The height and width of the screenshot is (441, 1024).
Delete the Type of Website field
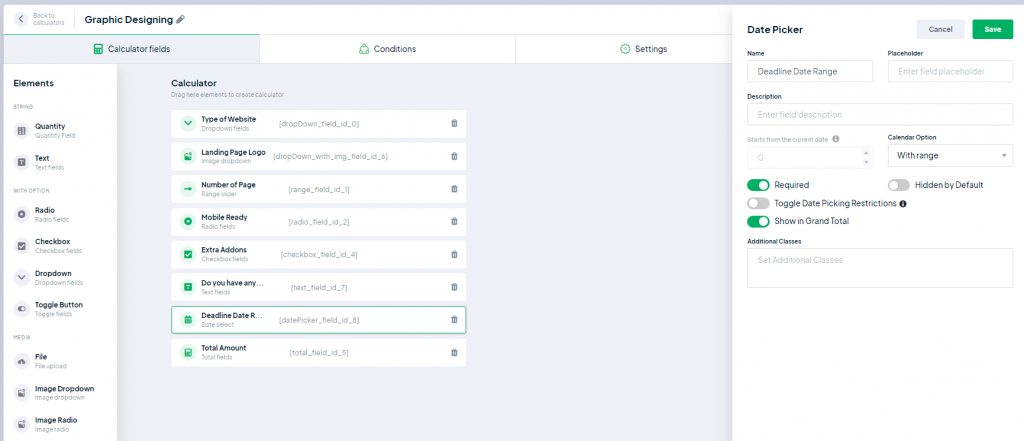455,123
